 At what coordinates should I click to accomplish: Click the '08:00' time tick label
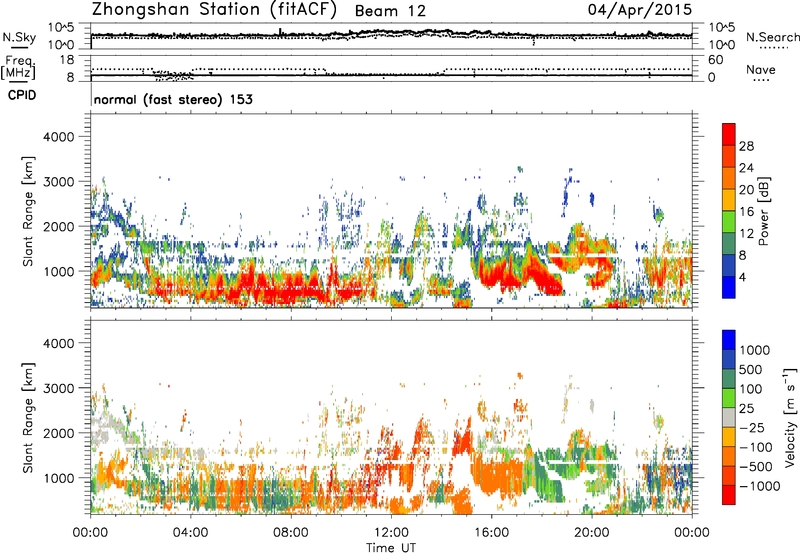(290, 533)
